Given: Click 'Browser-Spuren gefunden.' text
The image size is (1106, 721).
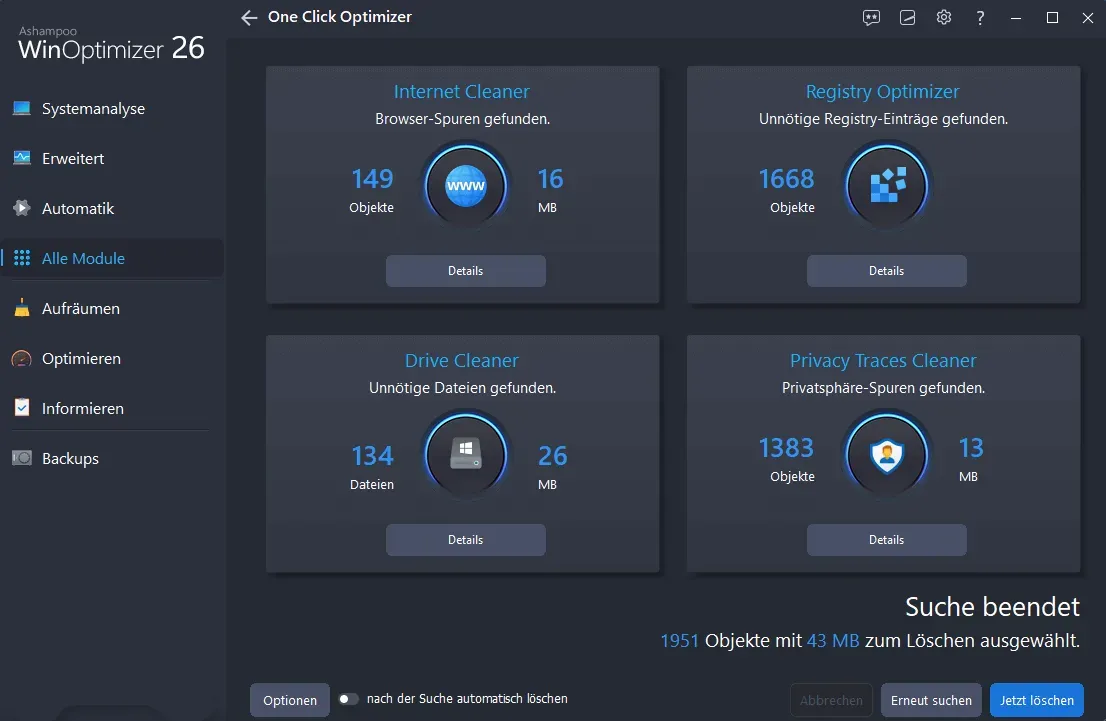Looking at the screenshot, I should [x=463, y=119].
